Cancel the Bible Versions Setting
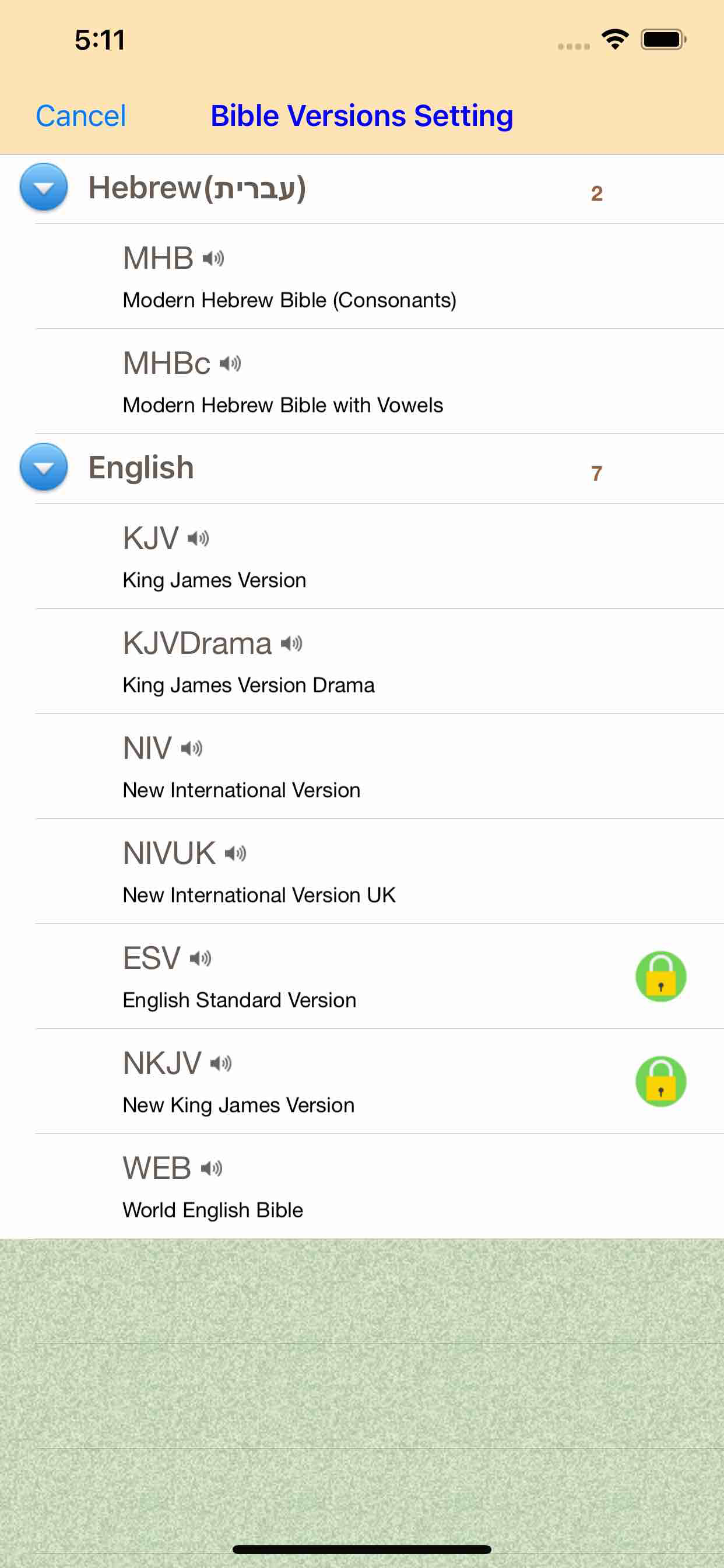The image size is (724, 1568). click(x=81, y=116)
